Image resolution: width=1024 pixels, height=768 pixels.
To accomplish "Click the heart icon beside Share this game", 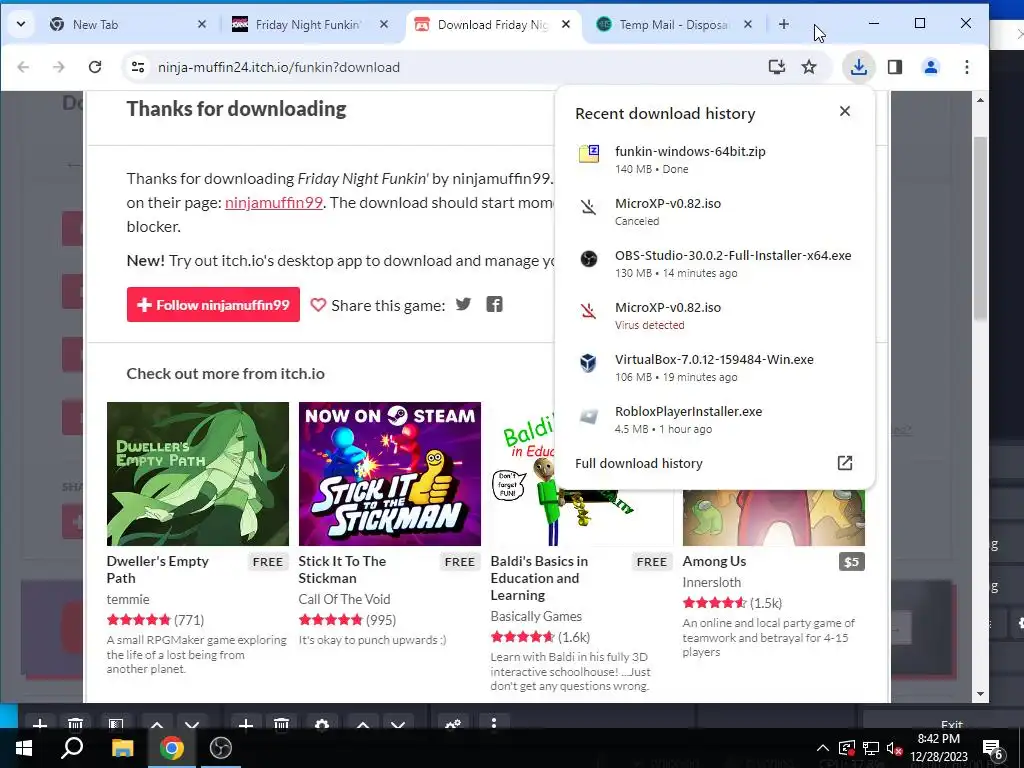I will 317,305.
